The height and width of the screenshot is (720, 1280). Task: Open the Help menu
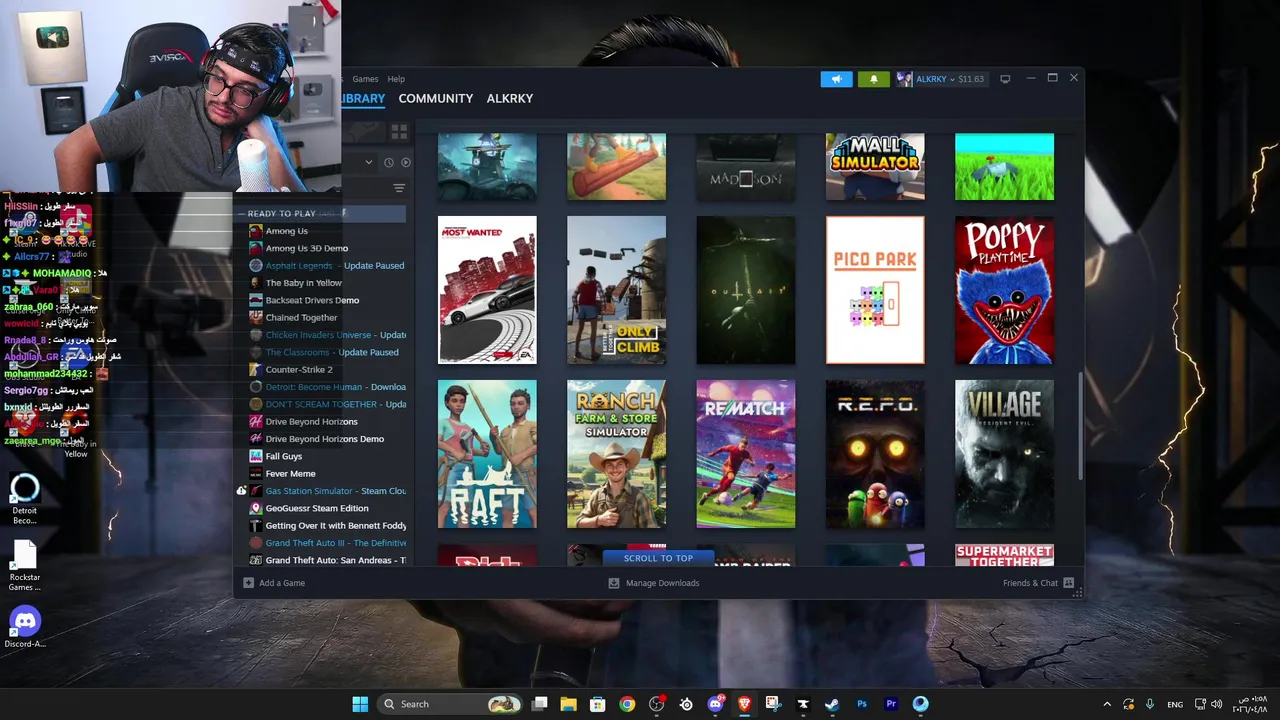tap(396, 79)
